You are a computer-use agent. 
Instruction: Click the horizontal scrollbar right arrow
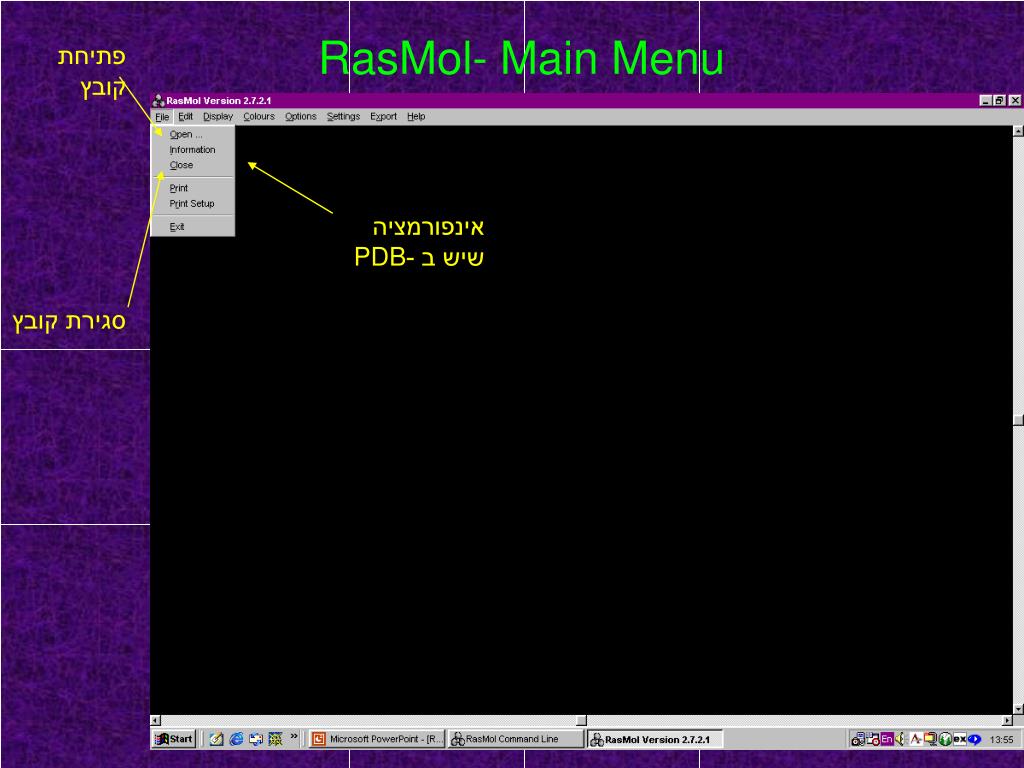click(x=1007, y=720)
